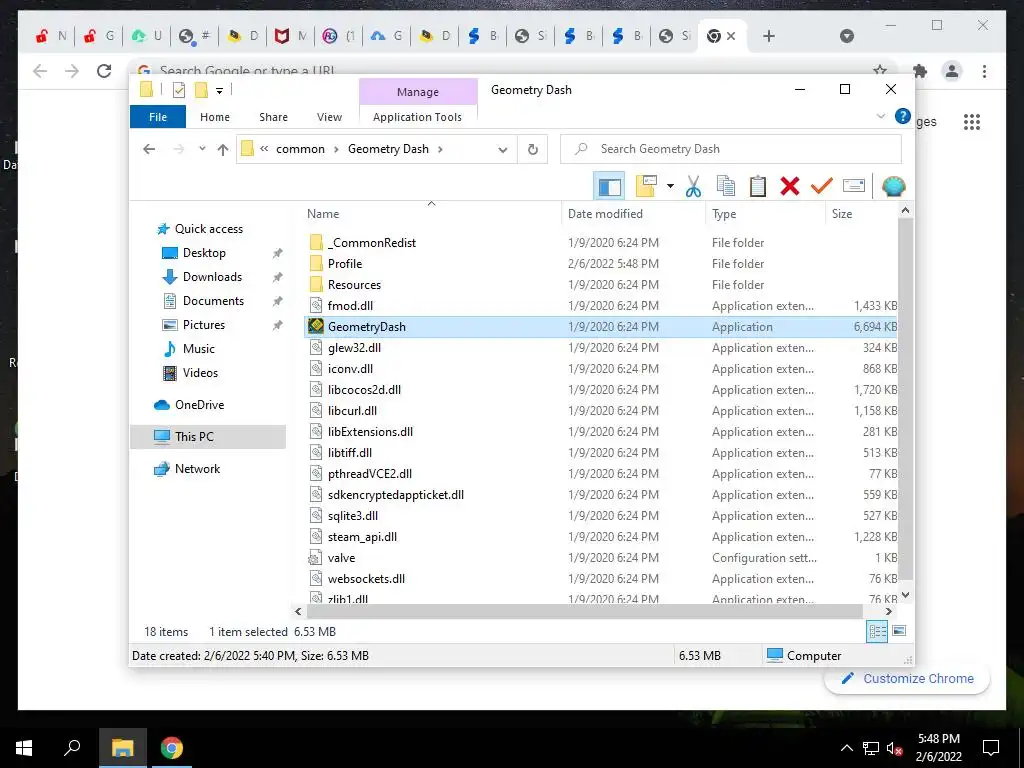The width and height of the screenshot is (1024, 768).
Task: Click the horizontal scrollbar right arrow
Action: (x=888, y=612)
